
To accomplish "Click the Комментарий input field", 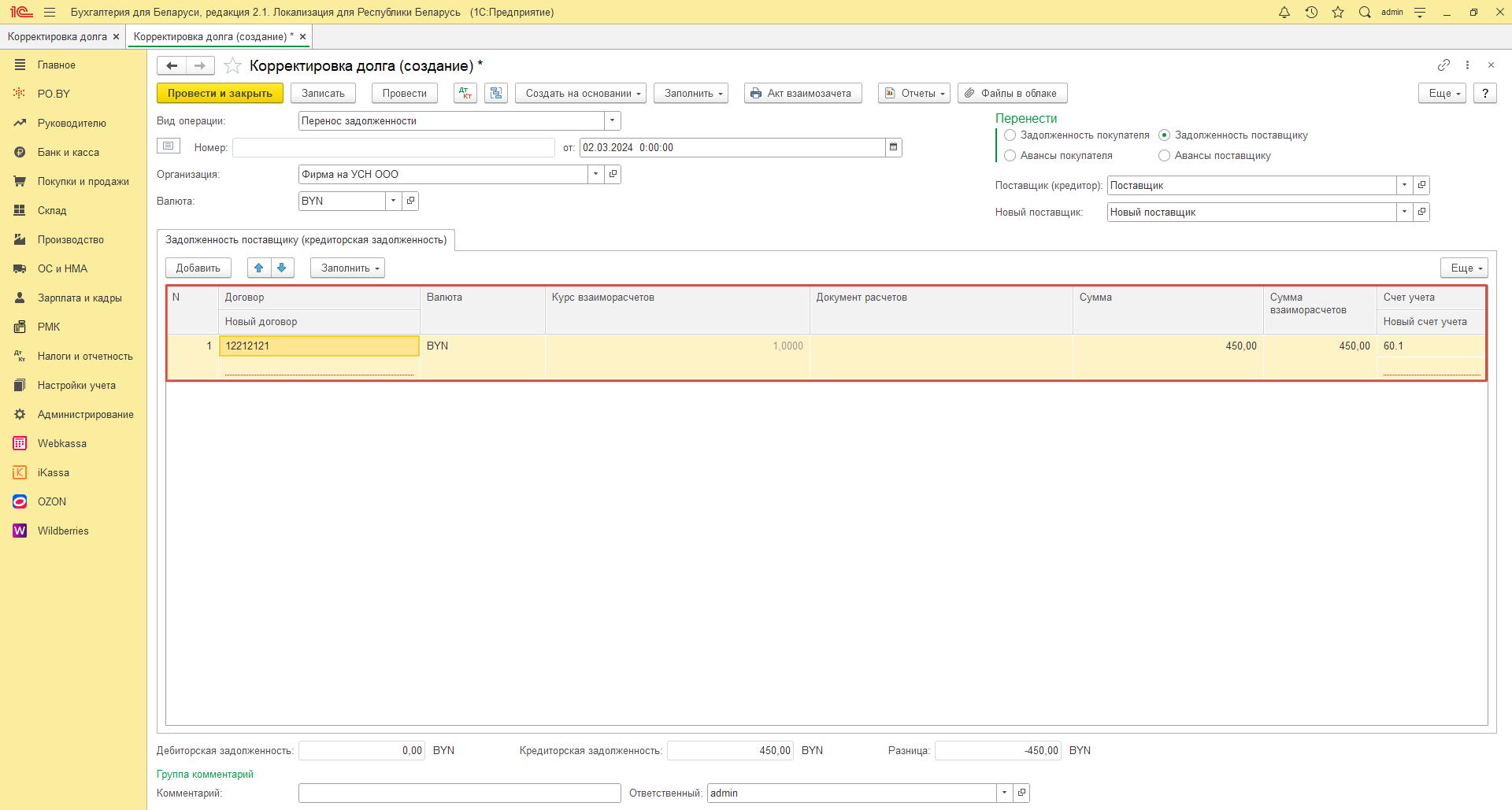I will click(x=460, y=793).
